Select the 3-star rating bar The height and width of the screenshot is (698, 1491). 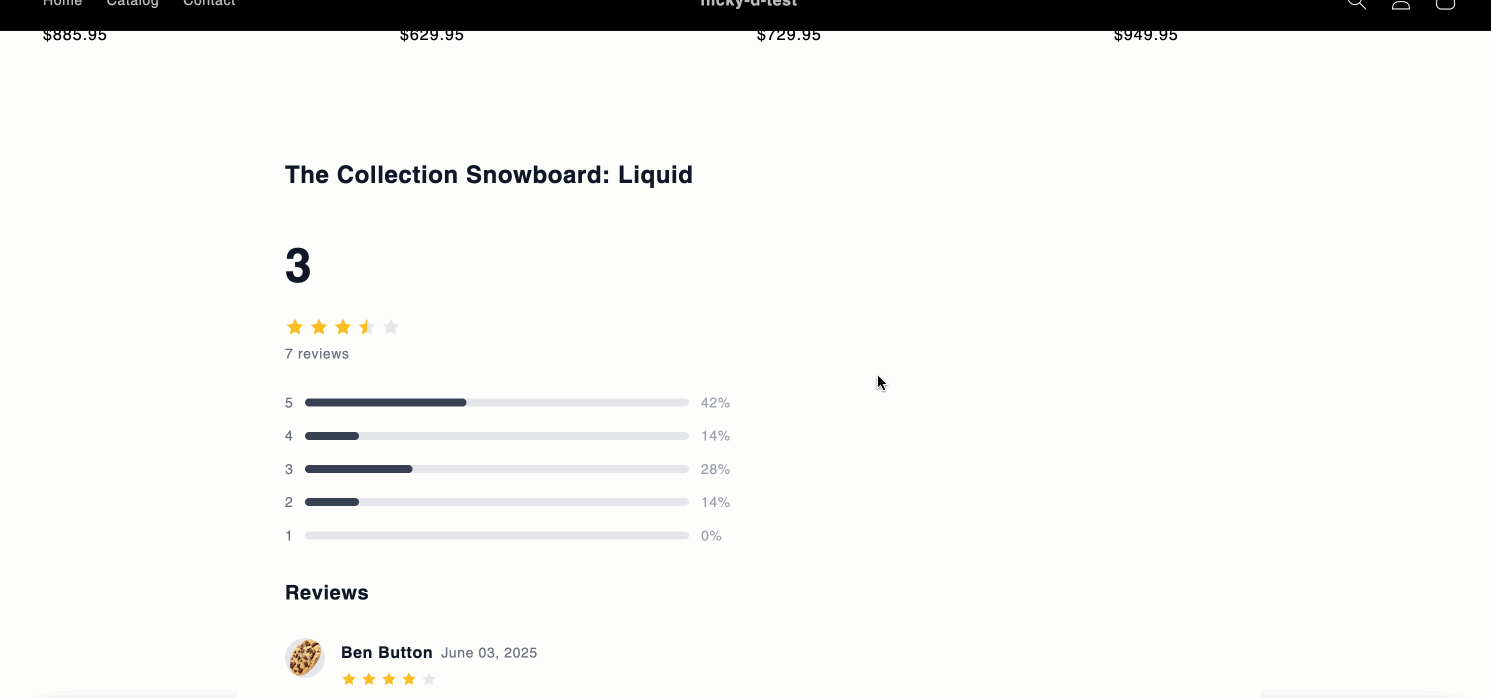(497, 469)
